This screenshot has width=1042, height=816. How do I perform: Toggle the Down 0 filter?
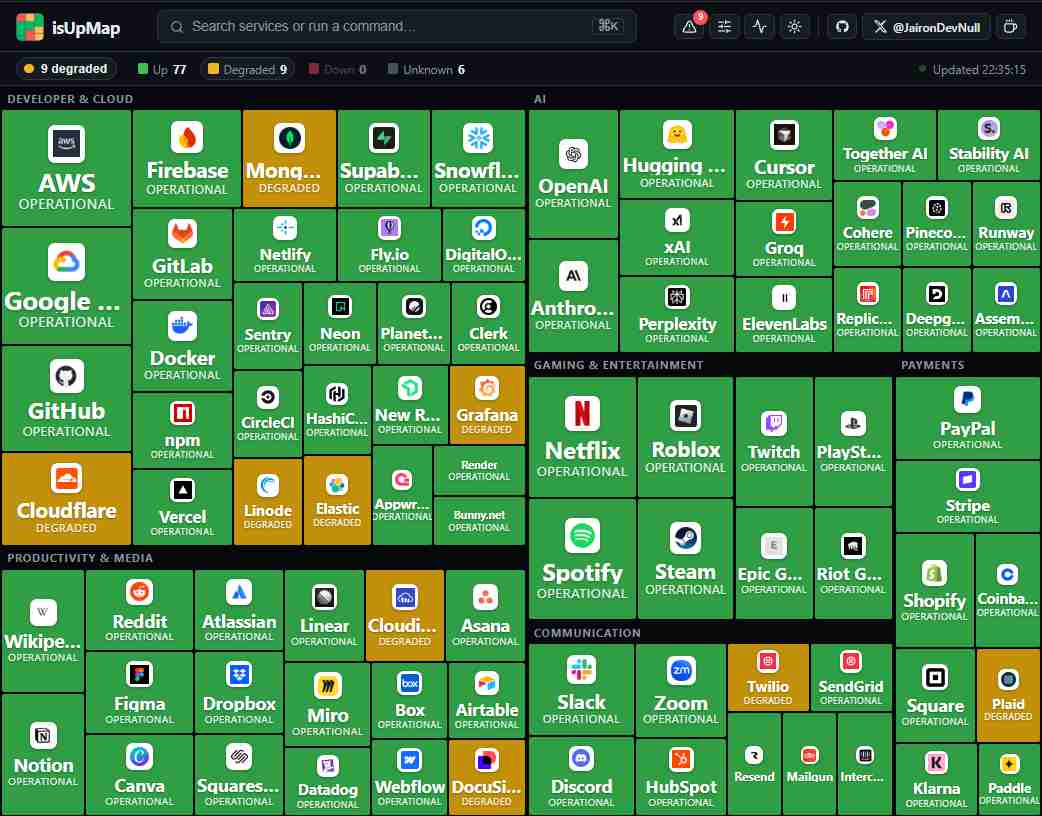click(338, 70)
